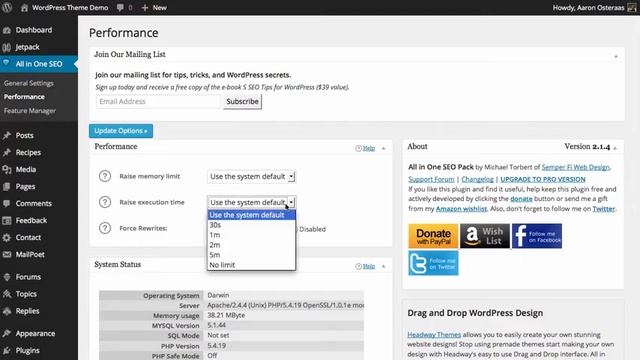Open the Twitter text link
Viewport: 640px width, 360px height.
click(604, 209)
